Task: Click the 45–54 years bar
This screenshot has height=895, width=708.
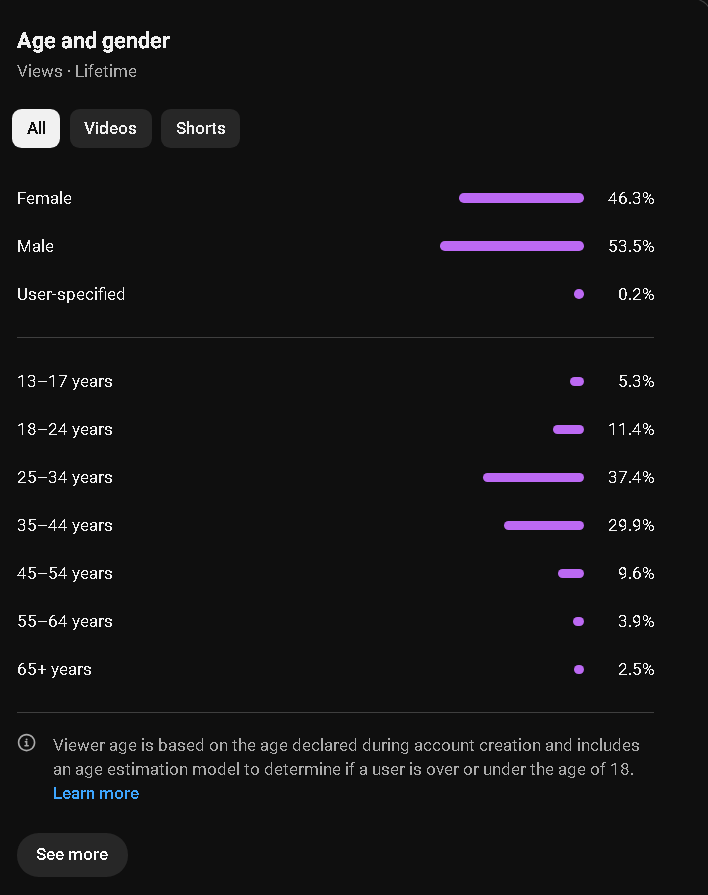Action: pyautogui.click(x=571, y=573)
